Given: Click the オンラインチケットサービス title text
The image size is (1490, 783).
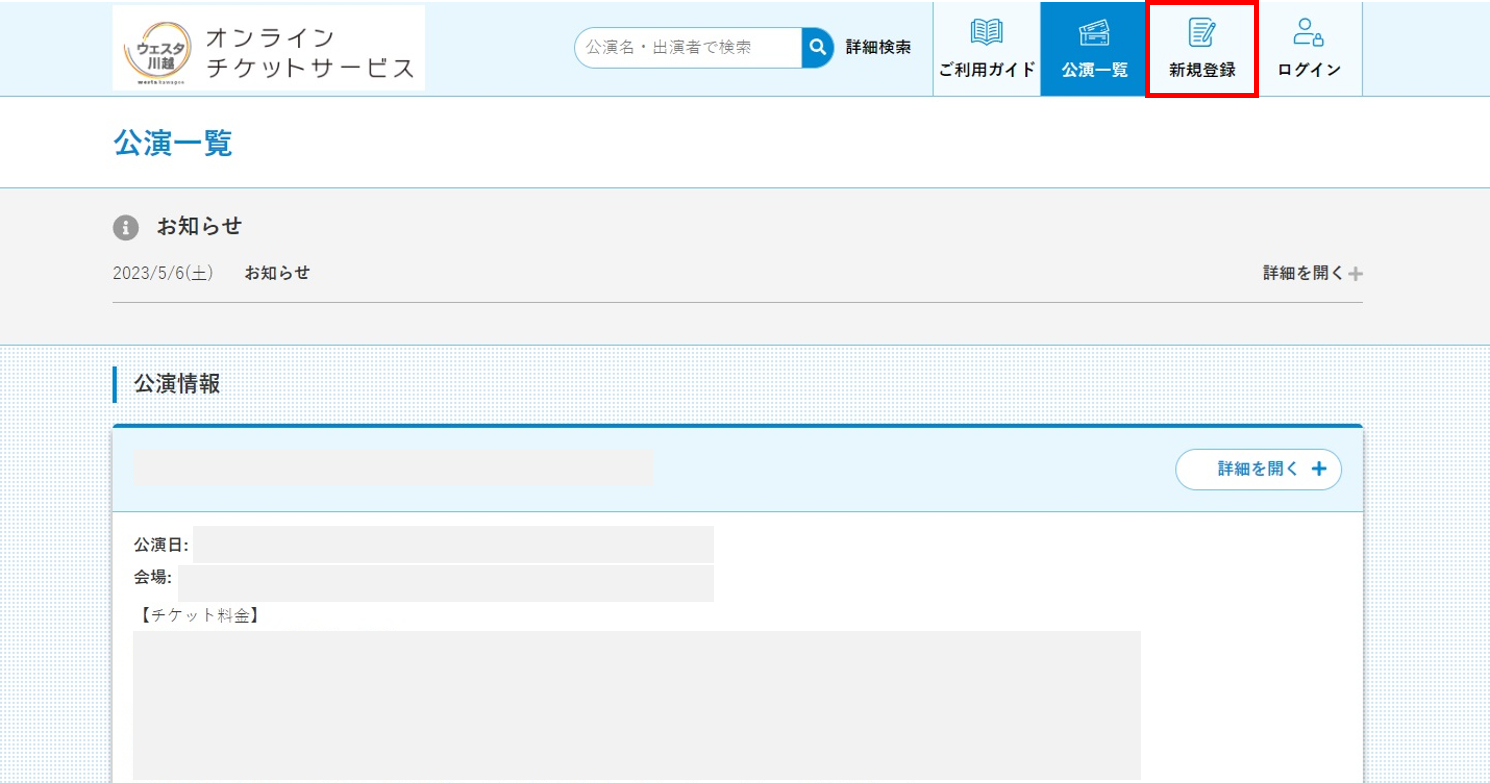Looking at the screenshot, I should [309, 53].
